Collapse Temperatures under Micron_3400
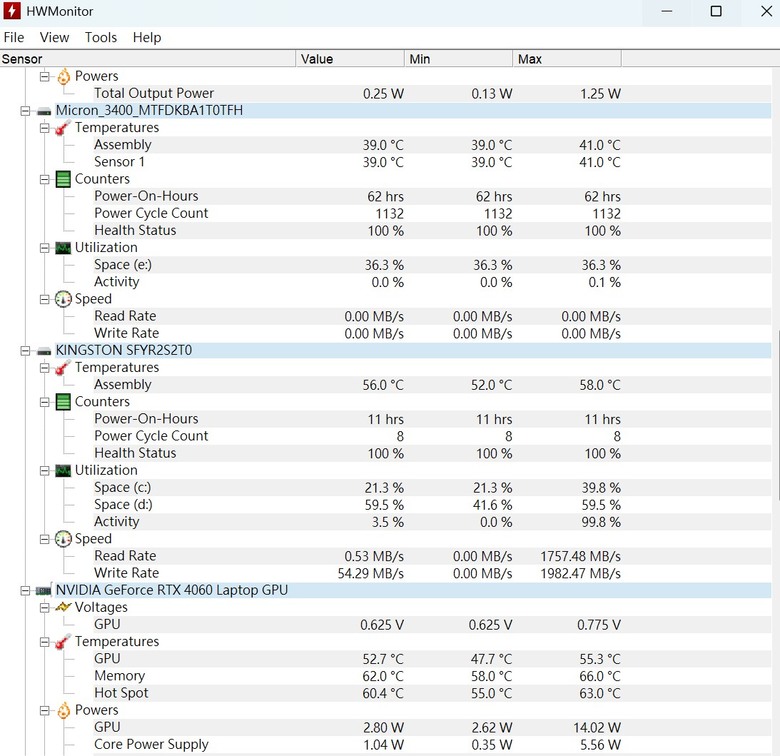This screenshot has width=780, height=756. point(45,128)
